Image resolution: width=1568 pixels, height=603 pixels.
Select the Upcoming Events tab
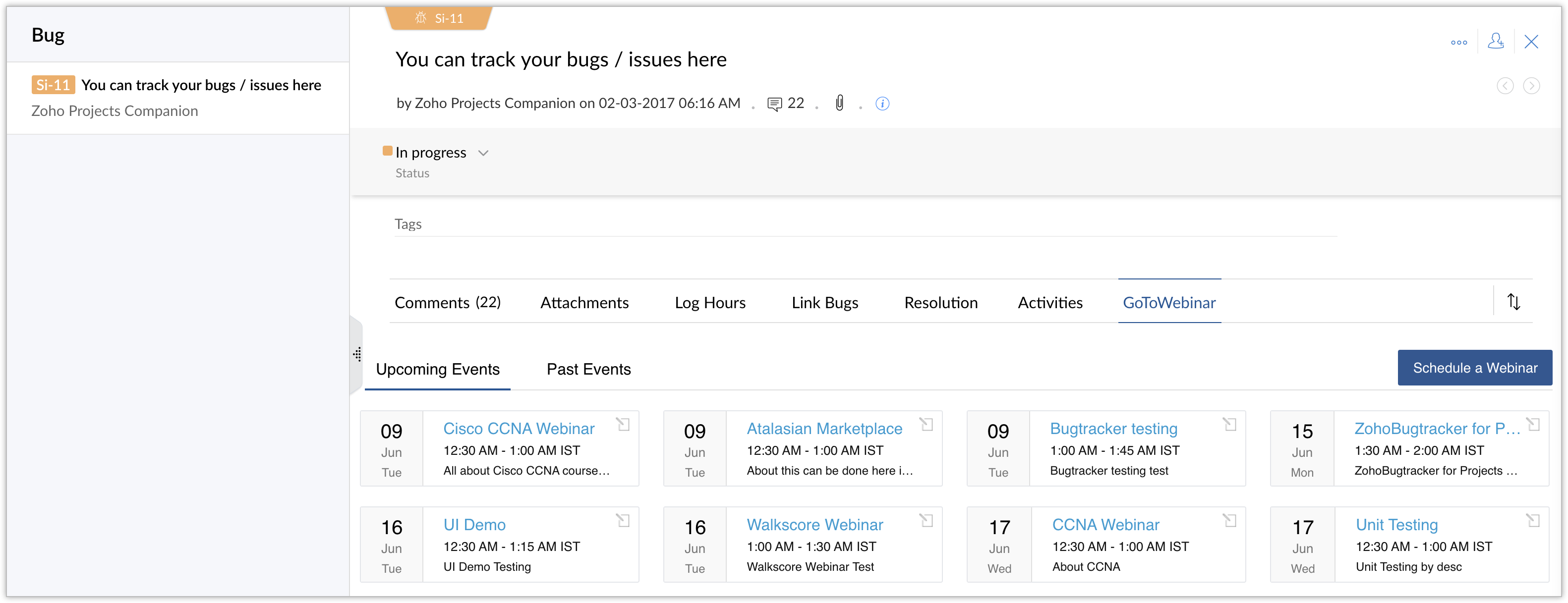[x=438, y=369]
